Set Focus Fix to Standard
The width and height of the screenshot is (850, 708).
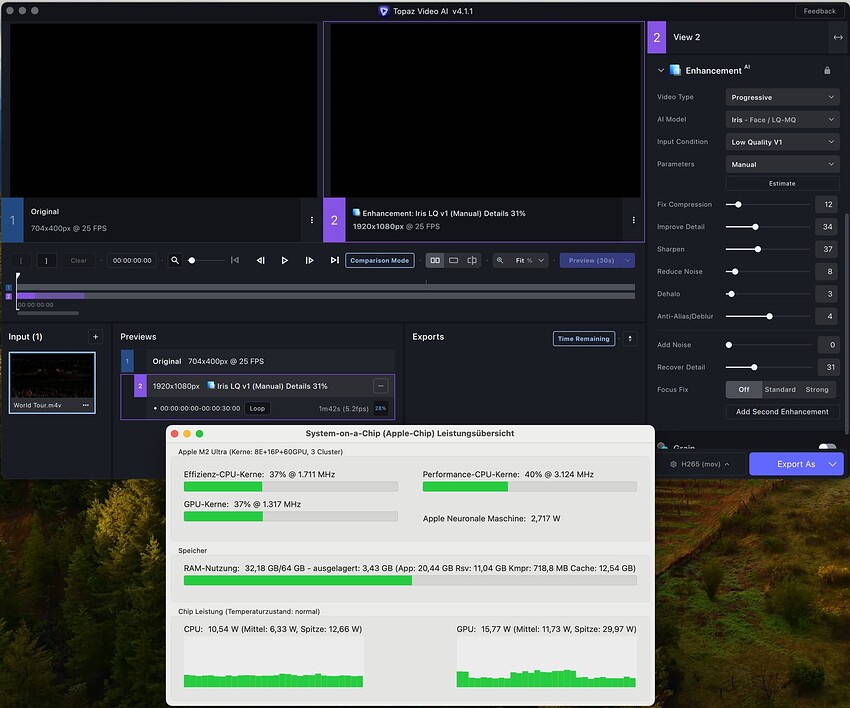pyautogui.click(x=780, y=389)
